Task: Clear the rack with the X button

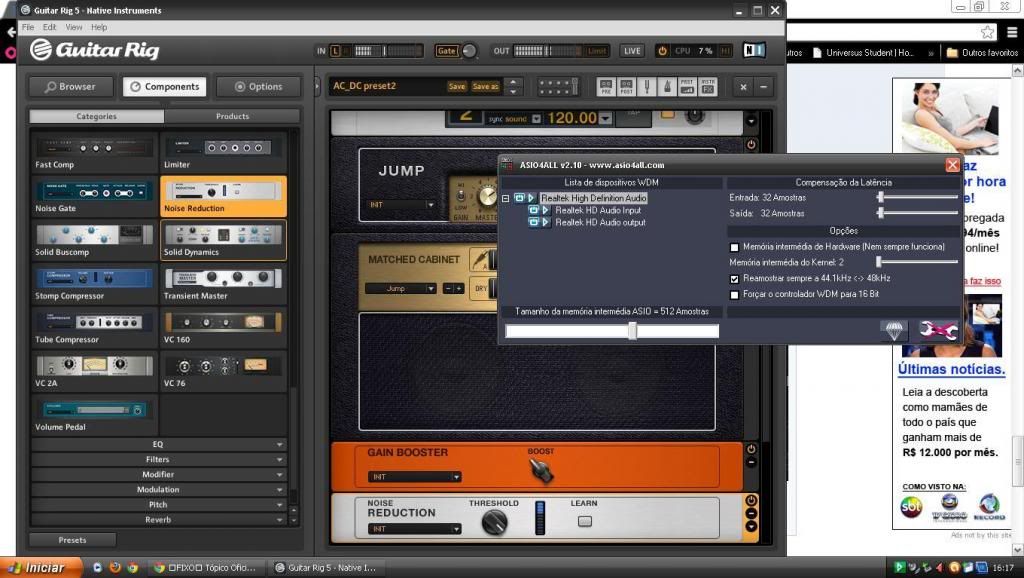Action: [x=743, y=87]
